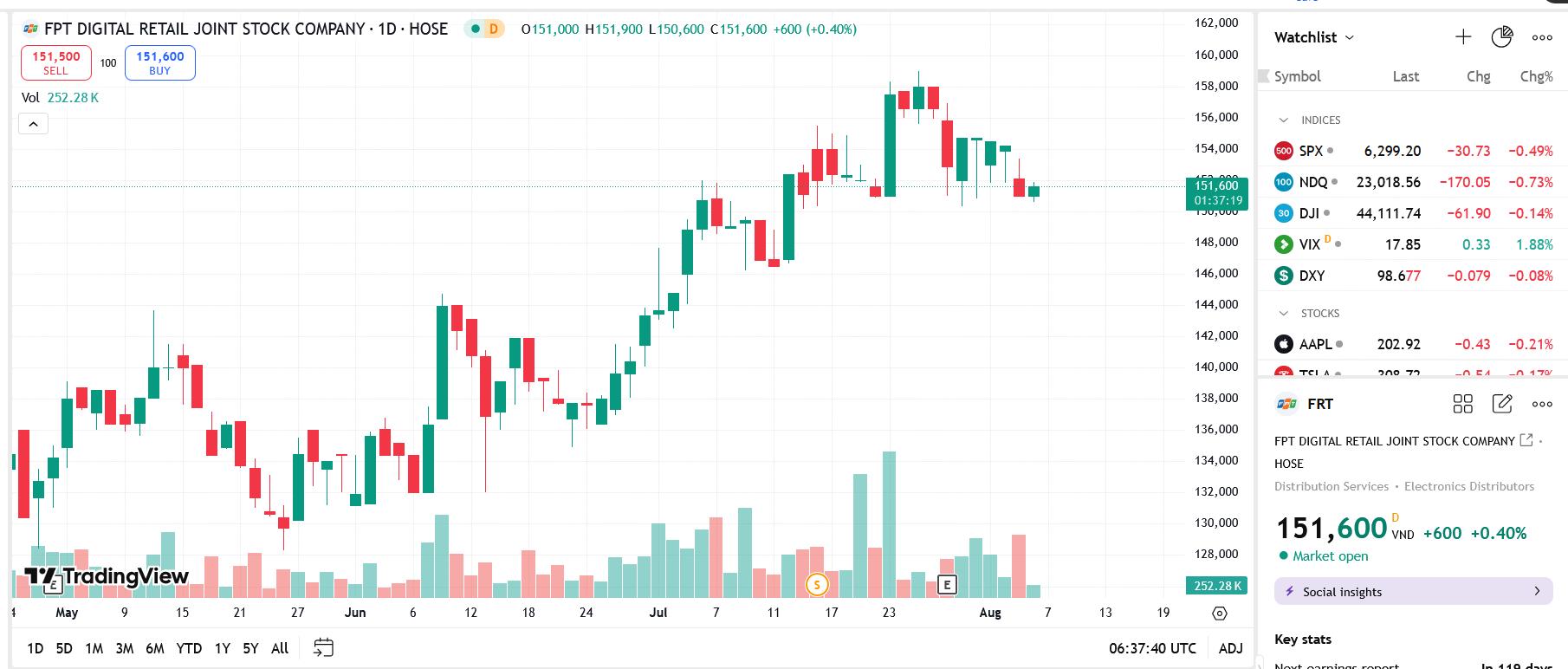Toggle ADJ adjusted price data
This screenshot has height=669, width=1568.
point(1230,648)
